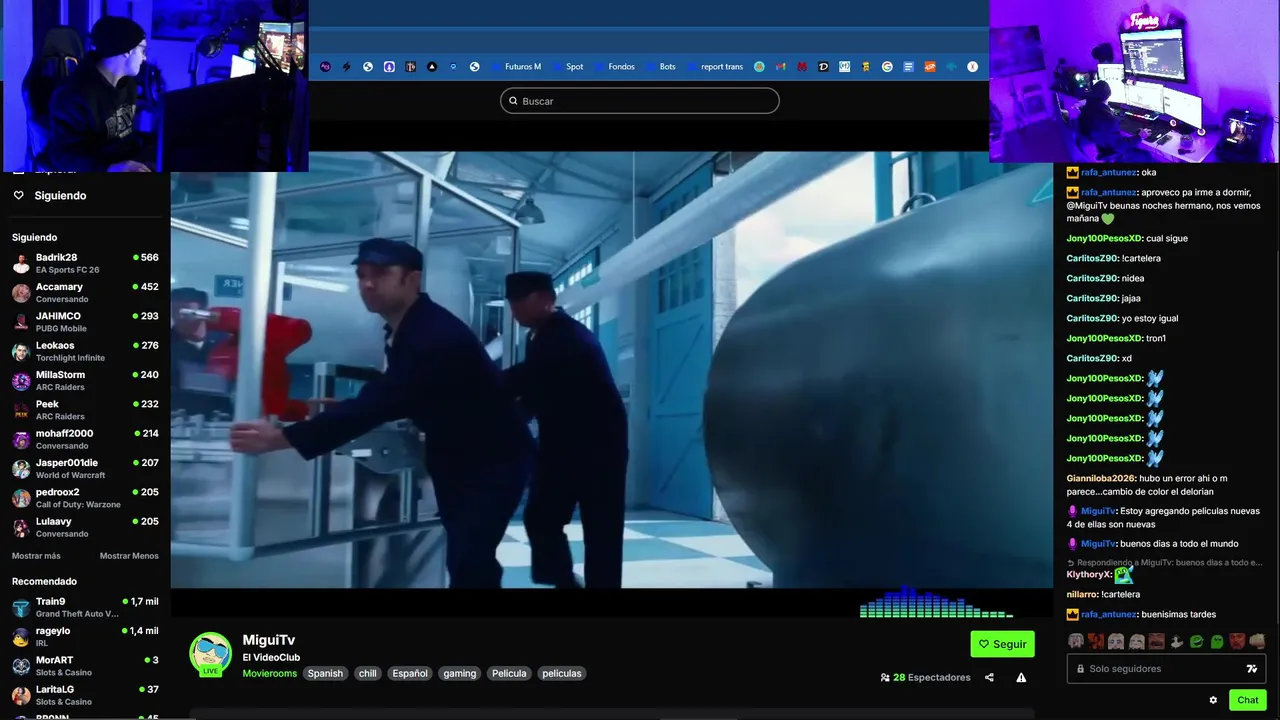
Task: Open the Google Docs bookmark icon
Action: pos(908,67)
